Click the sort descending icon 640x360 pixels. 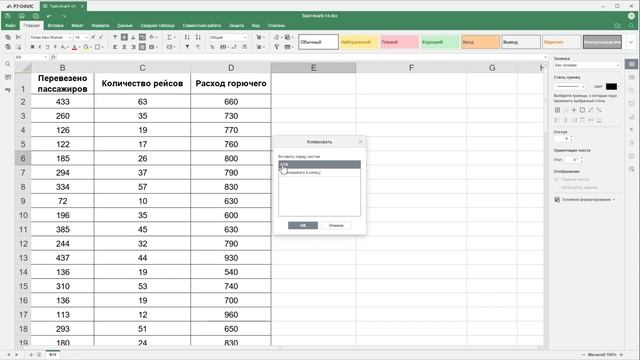point(198,37)
